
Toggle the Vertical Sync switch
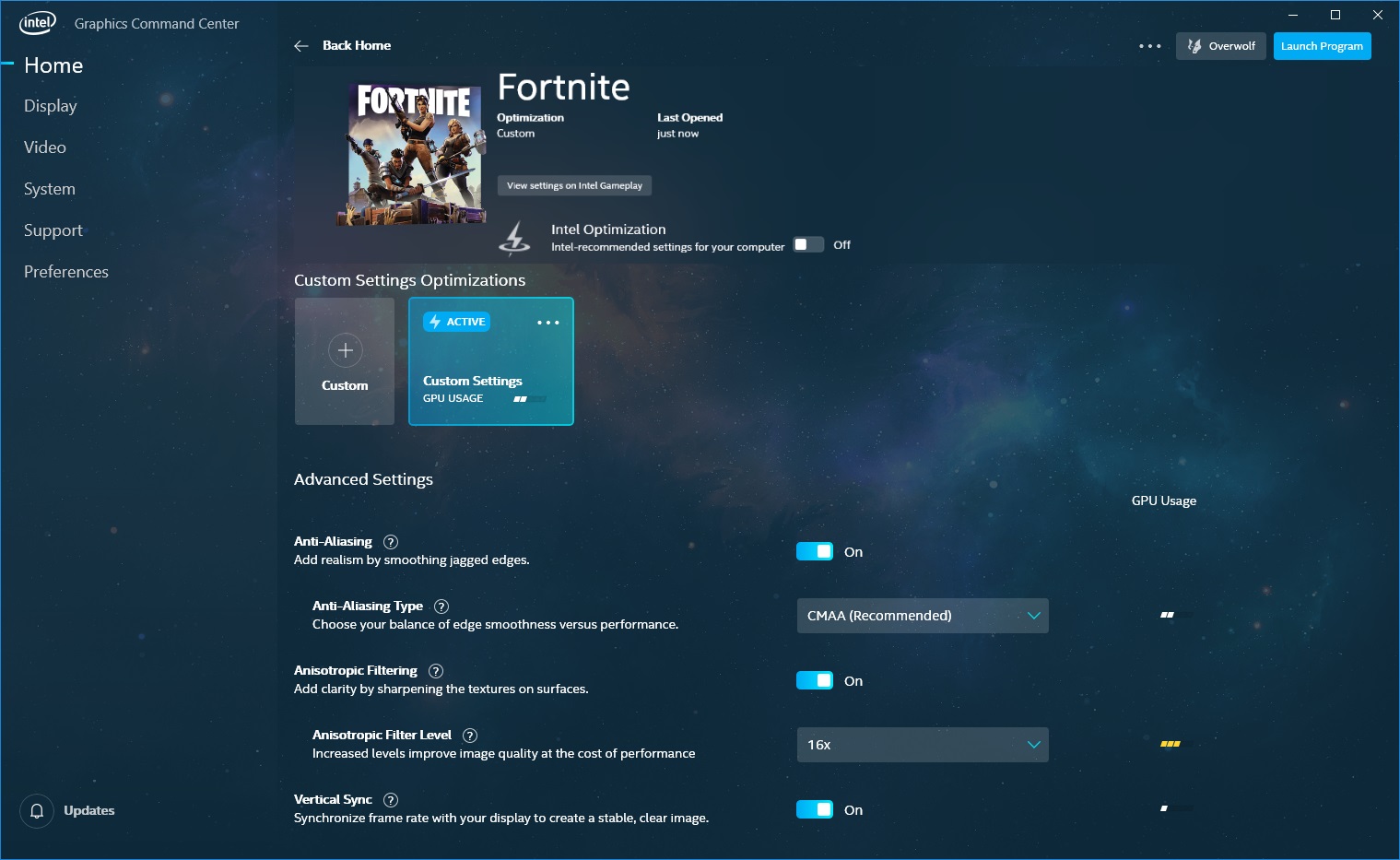(815, 809)
